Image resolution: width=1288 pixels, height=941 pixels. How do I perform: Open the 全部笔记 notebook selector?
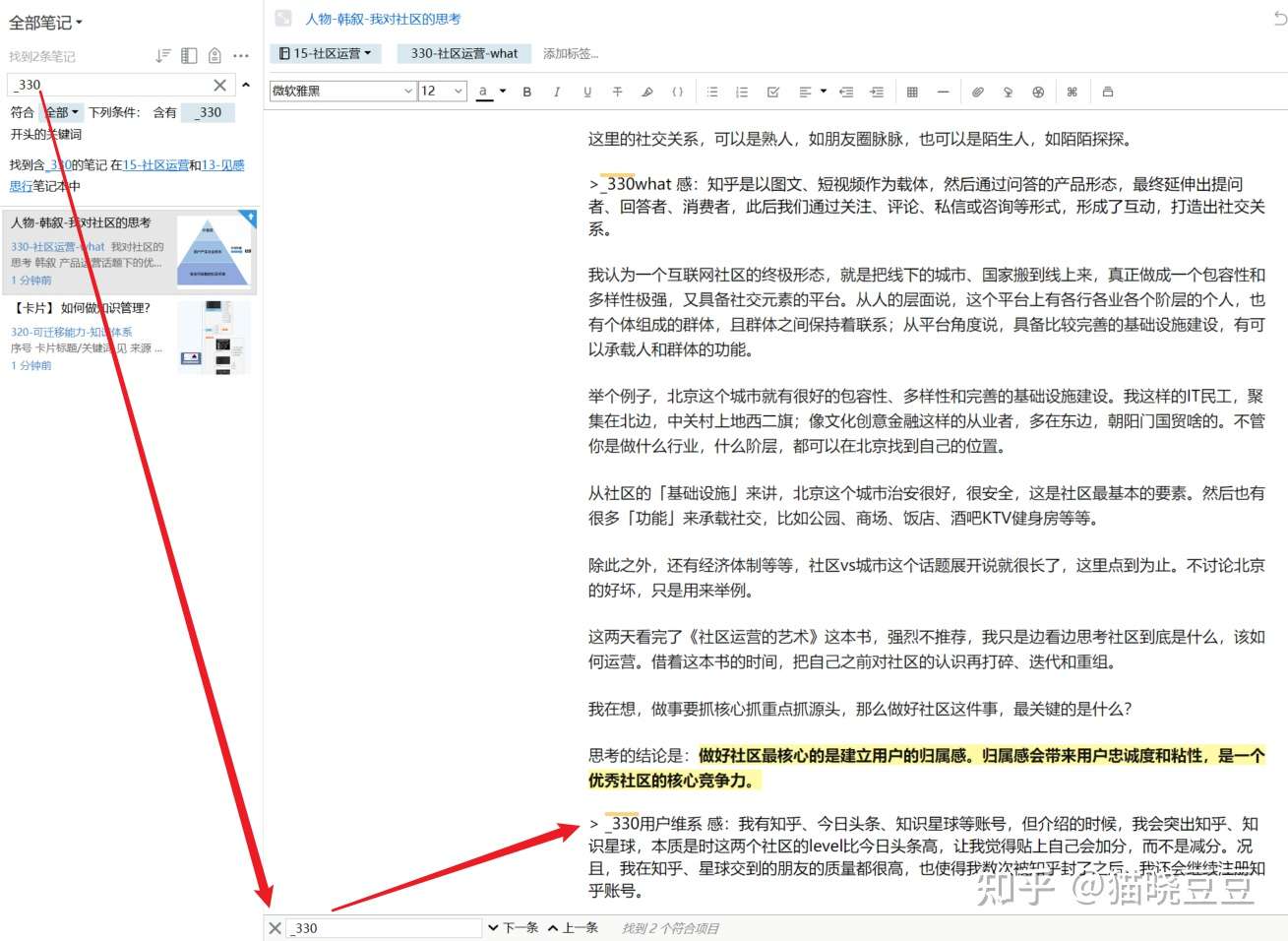click(x=42, y=22)
